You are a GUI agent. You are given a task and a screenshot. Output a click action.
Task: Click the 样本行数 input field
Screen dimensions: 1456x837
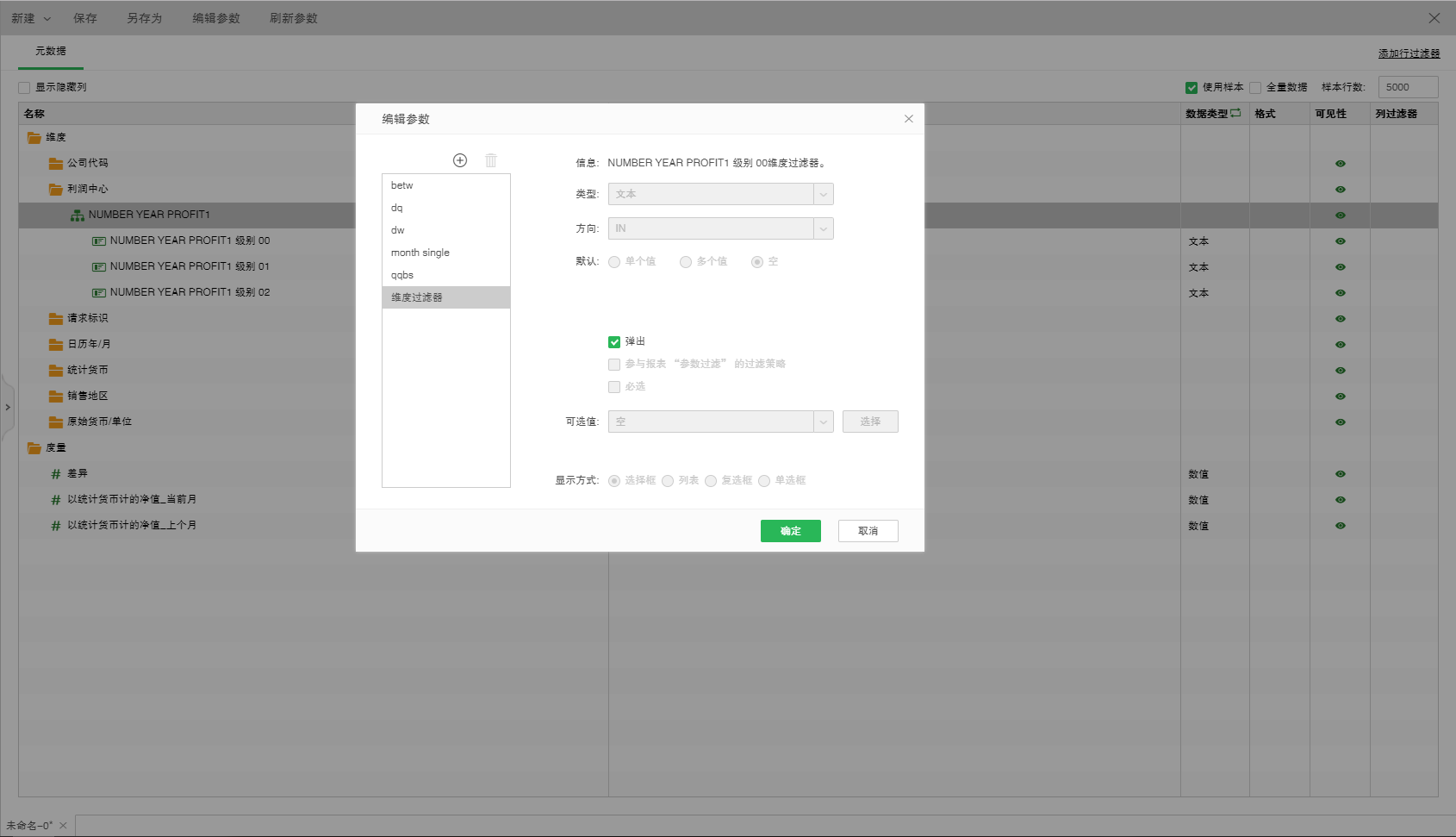[1407, 87]
